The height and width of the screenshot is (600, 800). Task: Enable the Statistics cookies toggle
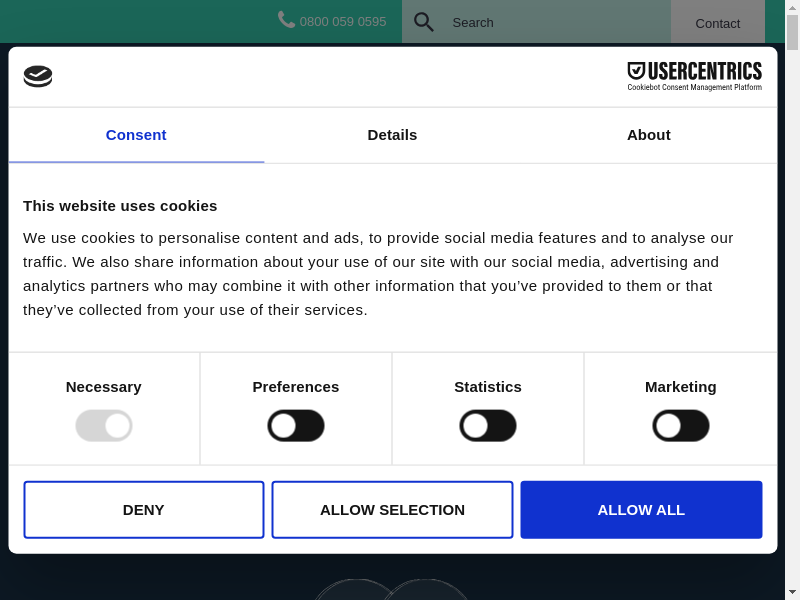[x=488, y=426]
